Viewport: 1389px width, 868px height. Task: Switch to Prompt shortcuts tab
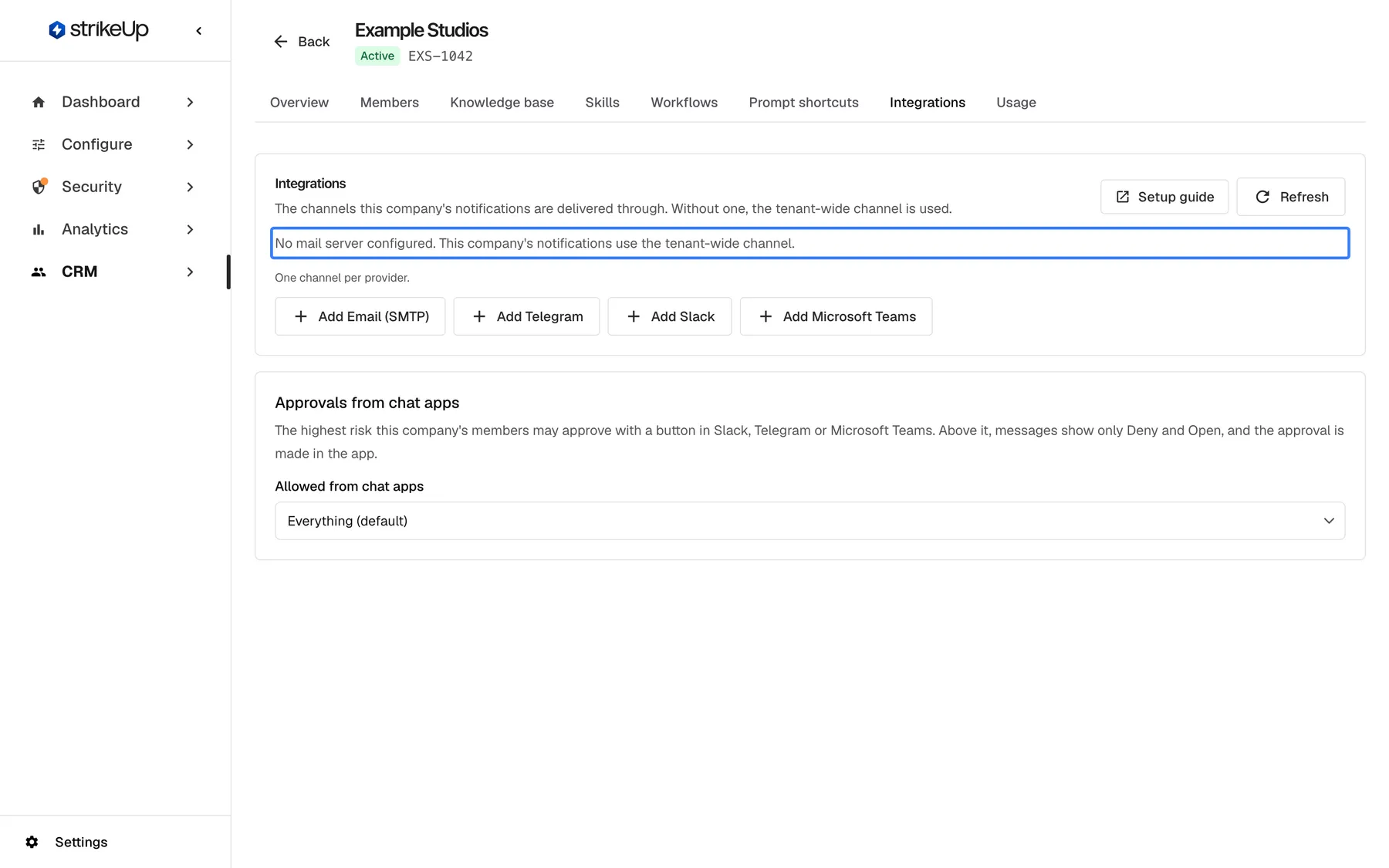click(x=804, y=103)
